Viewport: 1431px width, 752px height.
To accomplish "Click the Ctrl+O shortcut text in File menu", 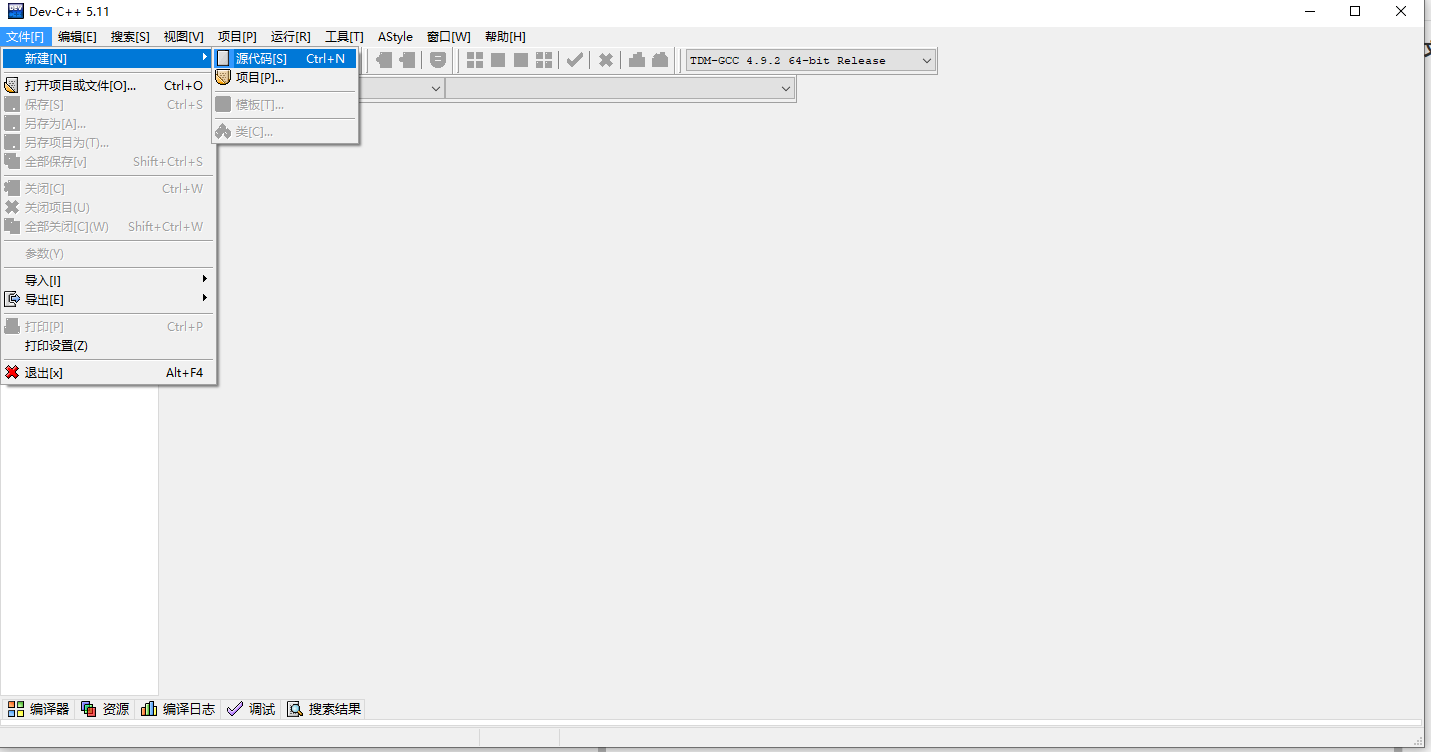I will tap(183, 86).
